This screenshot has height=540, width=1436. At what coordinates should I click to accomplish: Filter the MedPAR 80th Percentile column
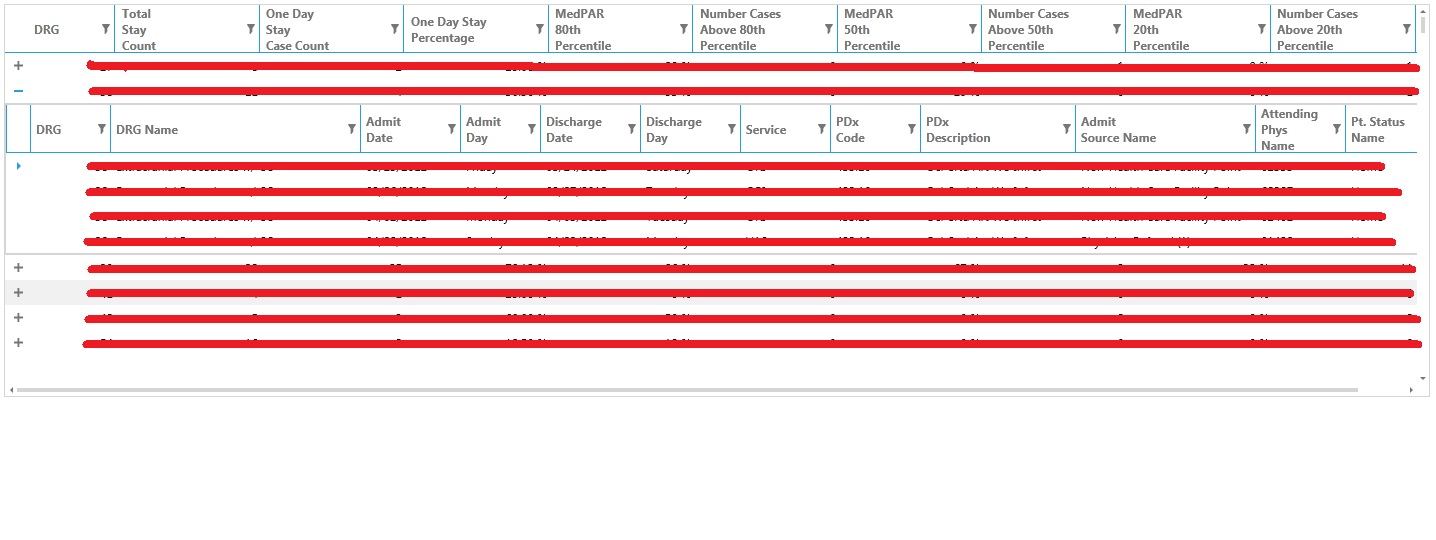(x=683, y=29)
